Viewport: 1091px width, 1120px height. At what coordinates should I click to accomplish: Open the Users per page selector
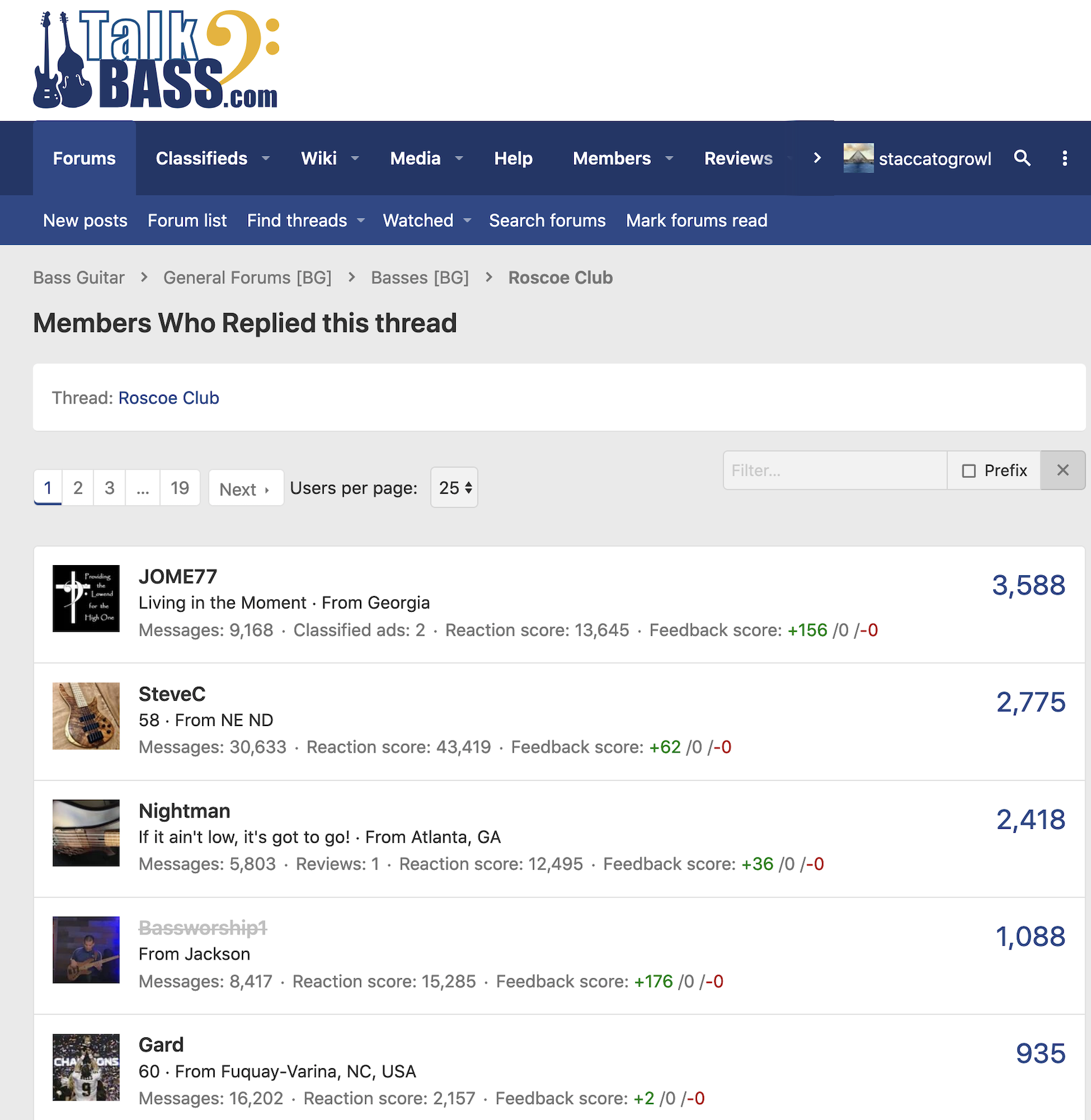click(454, 487)
